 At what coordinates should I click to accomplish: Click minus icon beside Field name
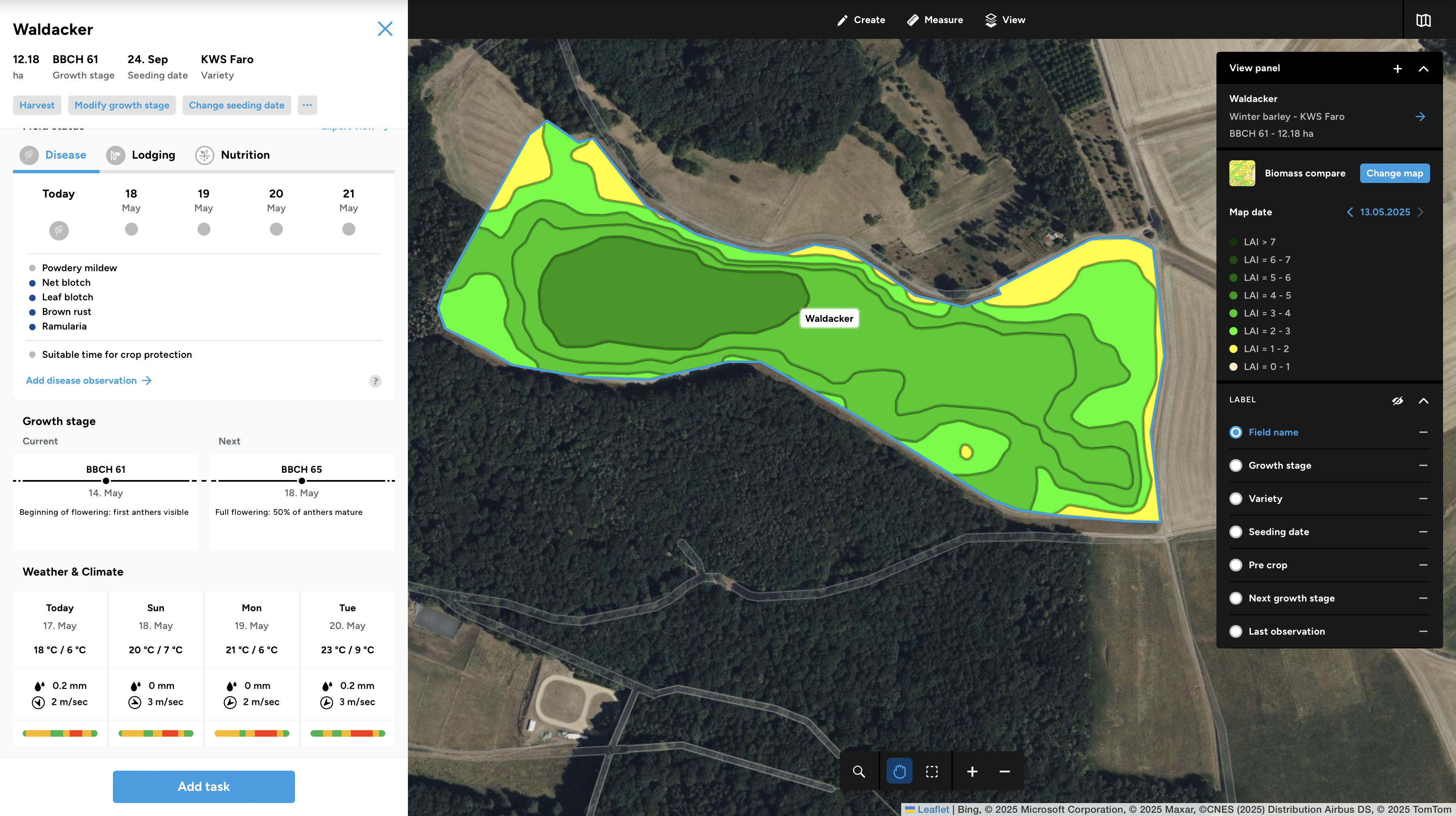(1423, 432)
